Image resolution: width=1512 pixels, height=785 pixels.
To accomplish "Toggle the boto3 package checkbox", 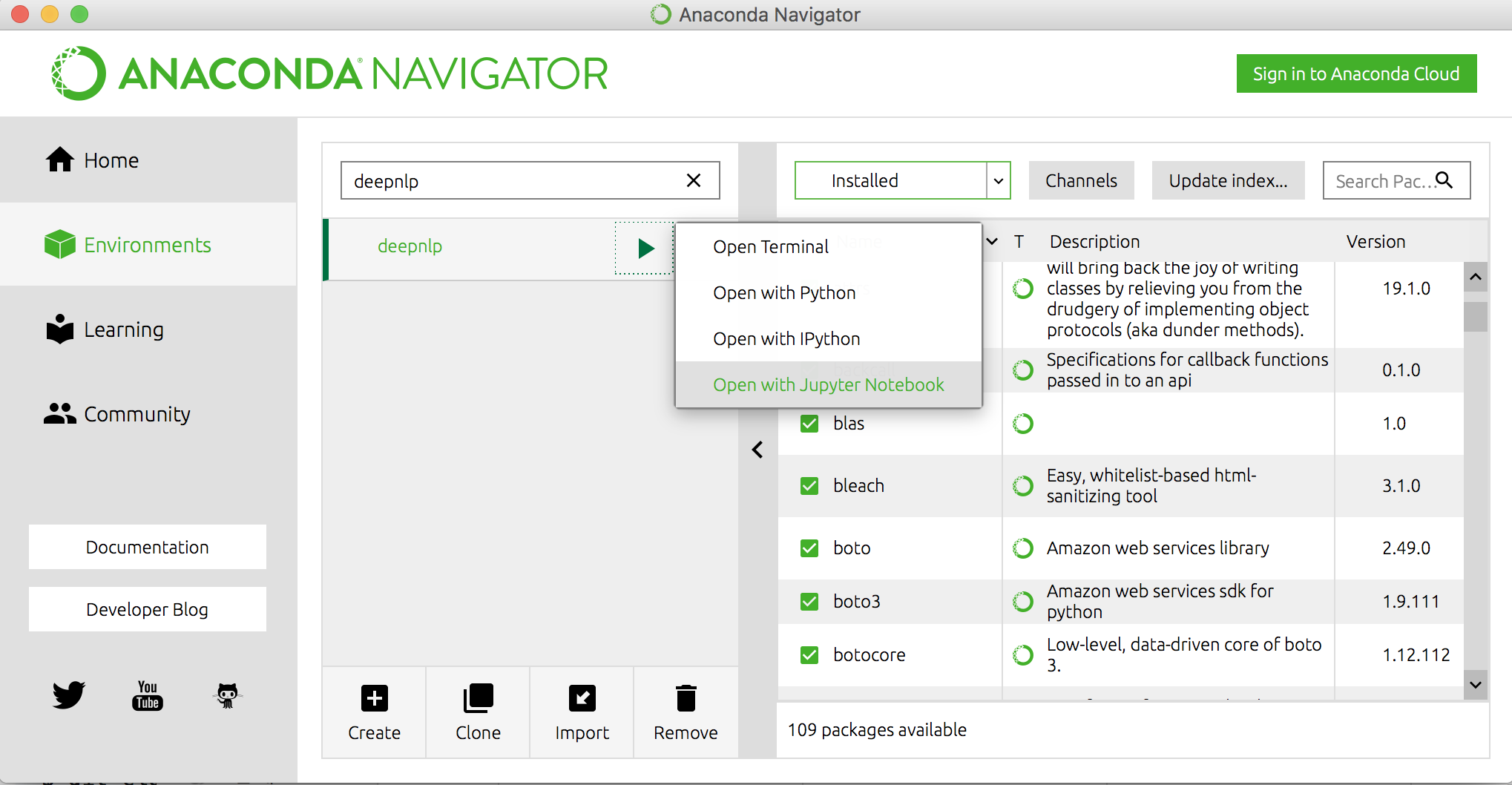I will [x=809, y=602].
